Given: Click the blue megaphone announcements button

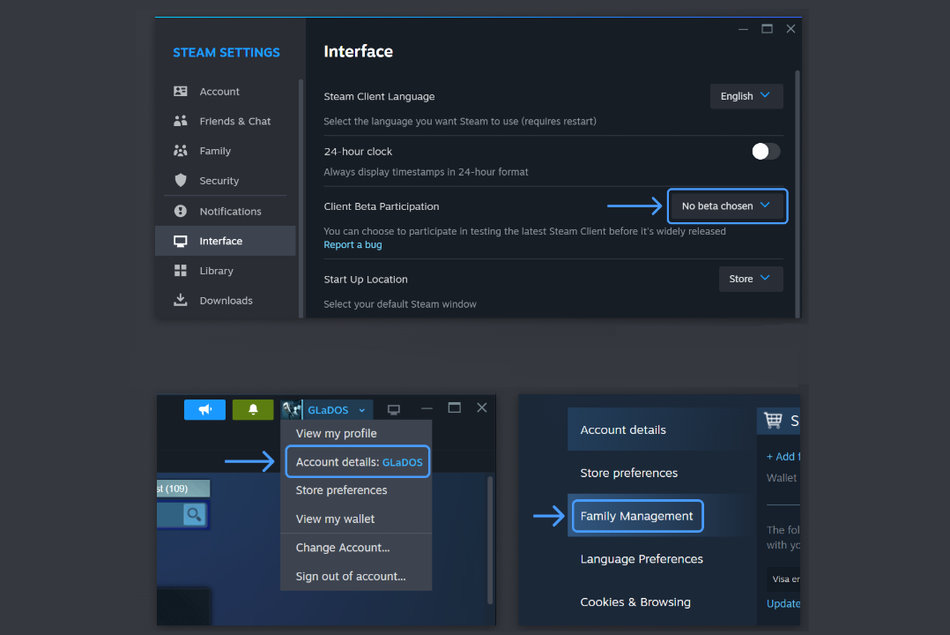Looking at the screenshot, I should (205, 410).
